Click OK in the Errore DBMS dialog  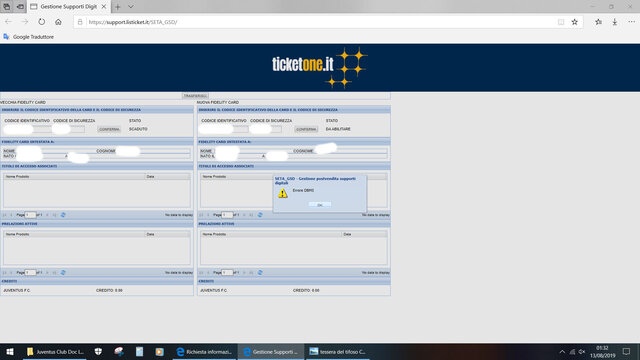point(320,205)
